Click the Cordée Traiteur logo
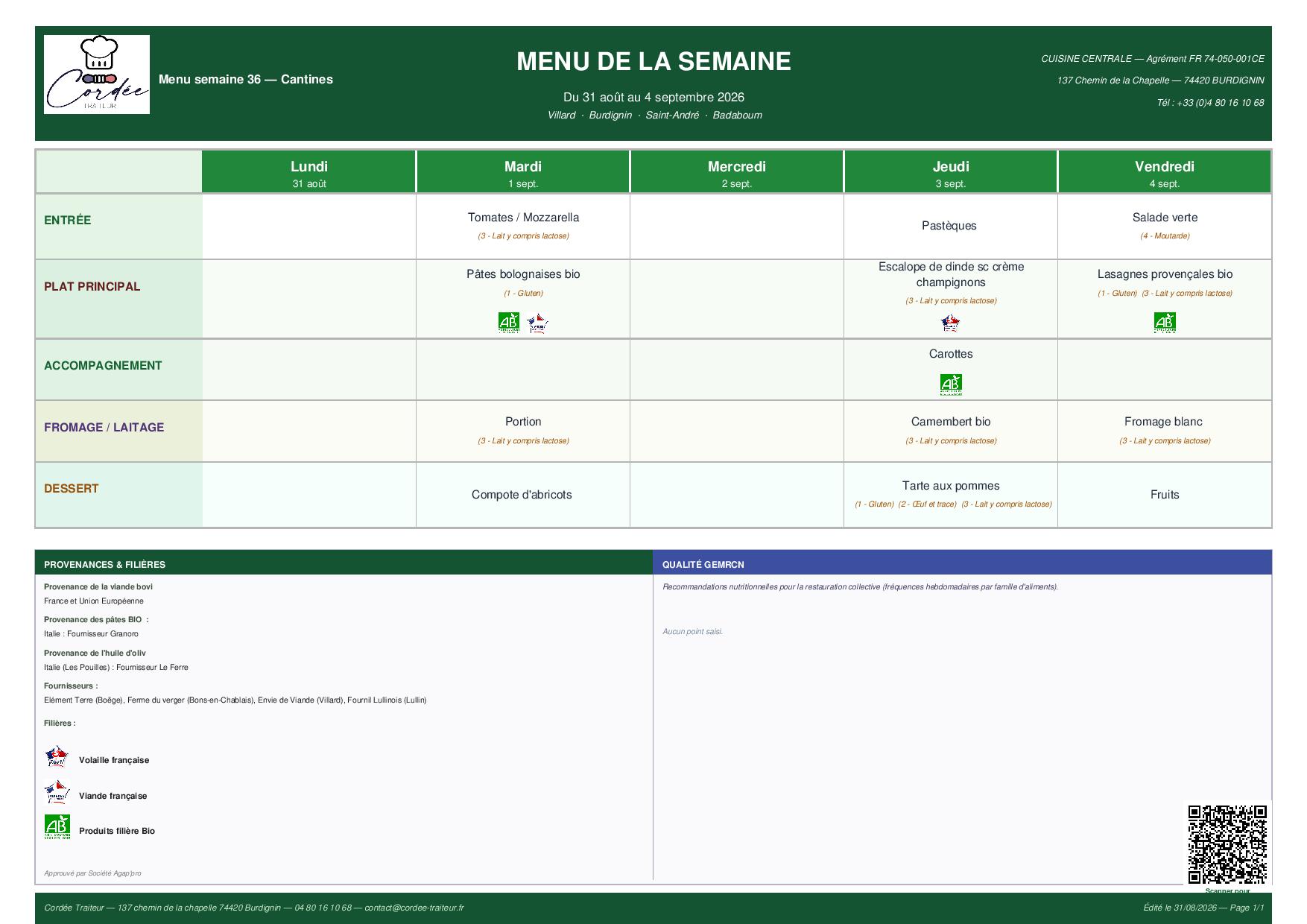This screenshot has height=924, width=1307. (97, 75)
